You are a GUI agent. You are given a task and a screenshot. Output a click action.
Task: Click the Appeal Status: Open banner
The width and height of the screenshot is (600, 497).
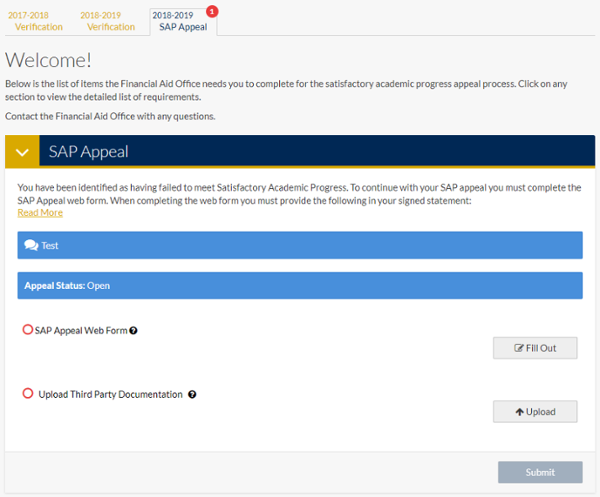point(300,285)
